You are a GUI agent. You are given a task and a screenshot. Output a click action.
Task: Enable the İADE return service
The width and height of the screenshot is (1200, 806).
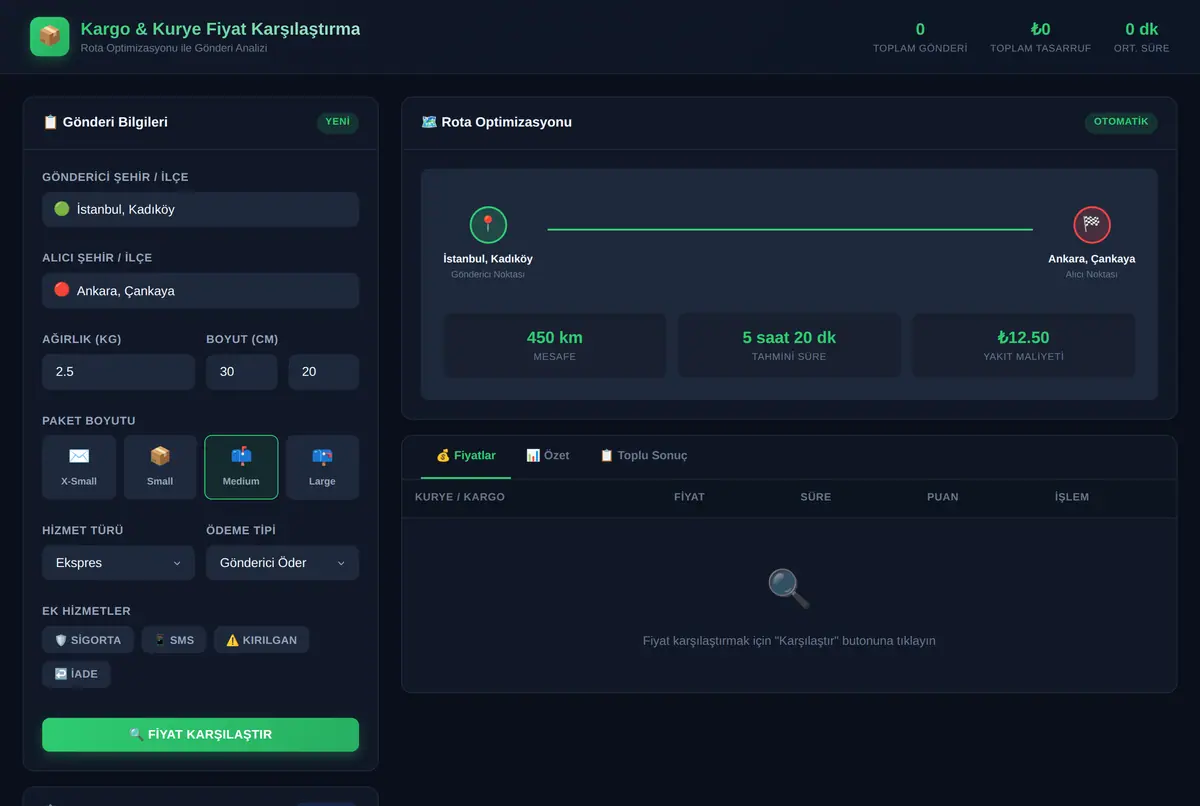click(x=76, y=674)
